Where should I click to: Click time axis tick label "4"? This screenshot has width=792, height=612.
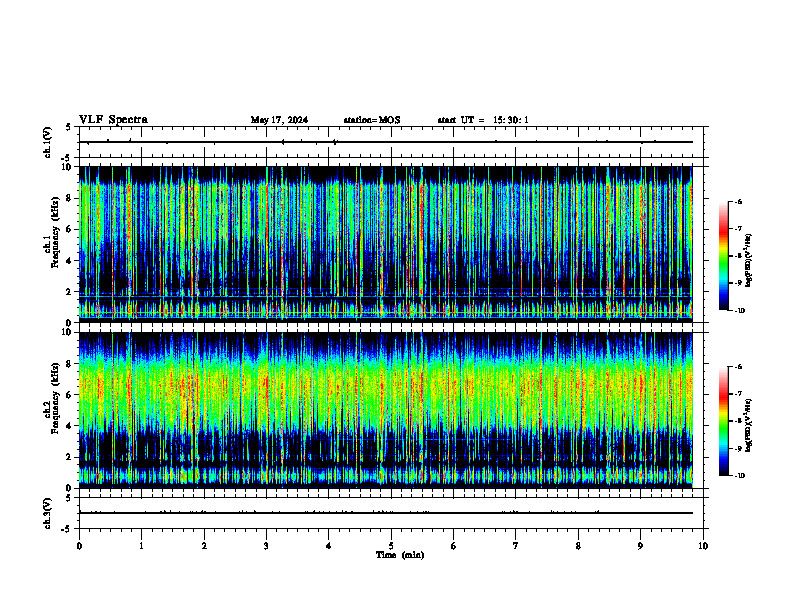[329, 546]
